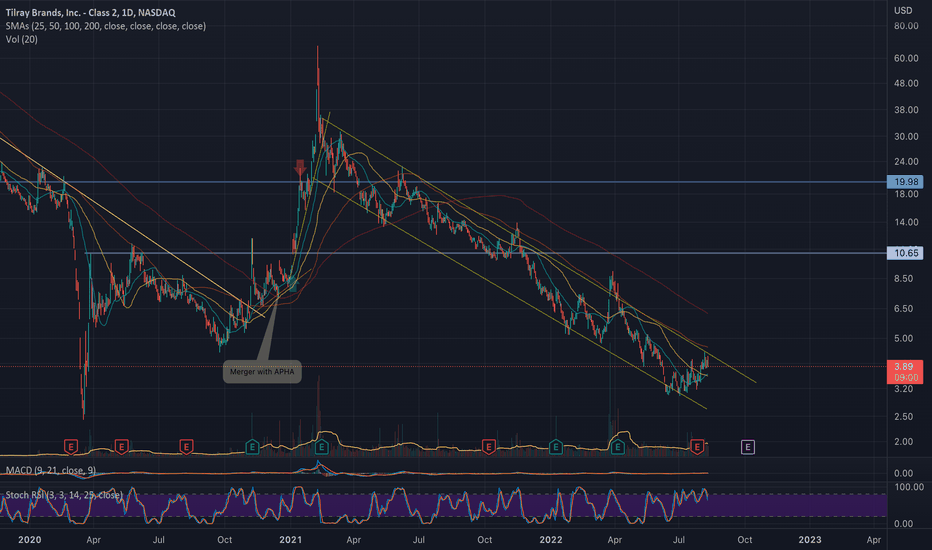Click the 6.50 price axis label
Image resolution: width=932 pixels, height=550 pixels.
point(903,309)
